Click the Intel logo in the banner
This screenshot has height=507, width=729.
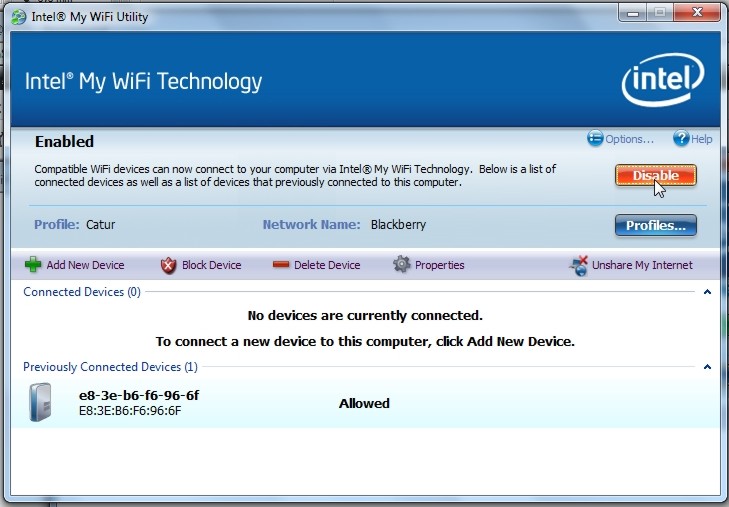663,79
